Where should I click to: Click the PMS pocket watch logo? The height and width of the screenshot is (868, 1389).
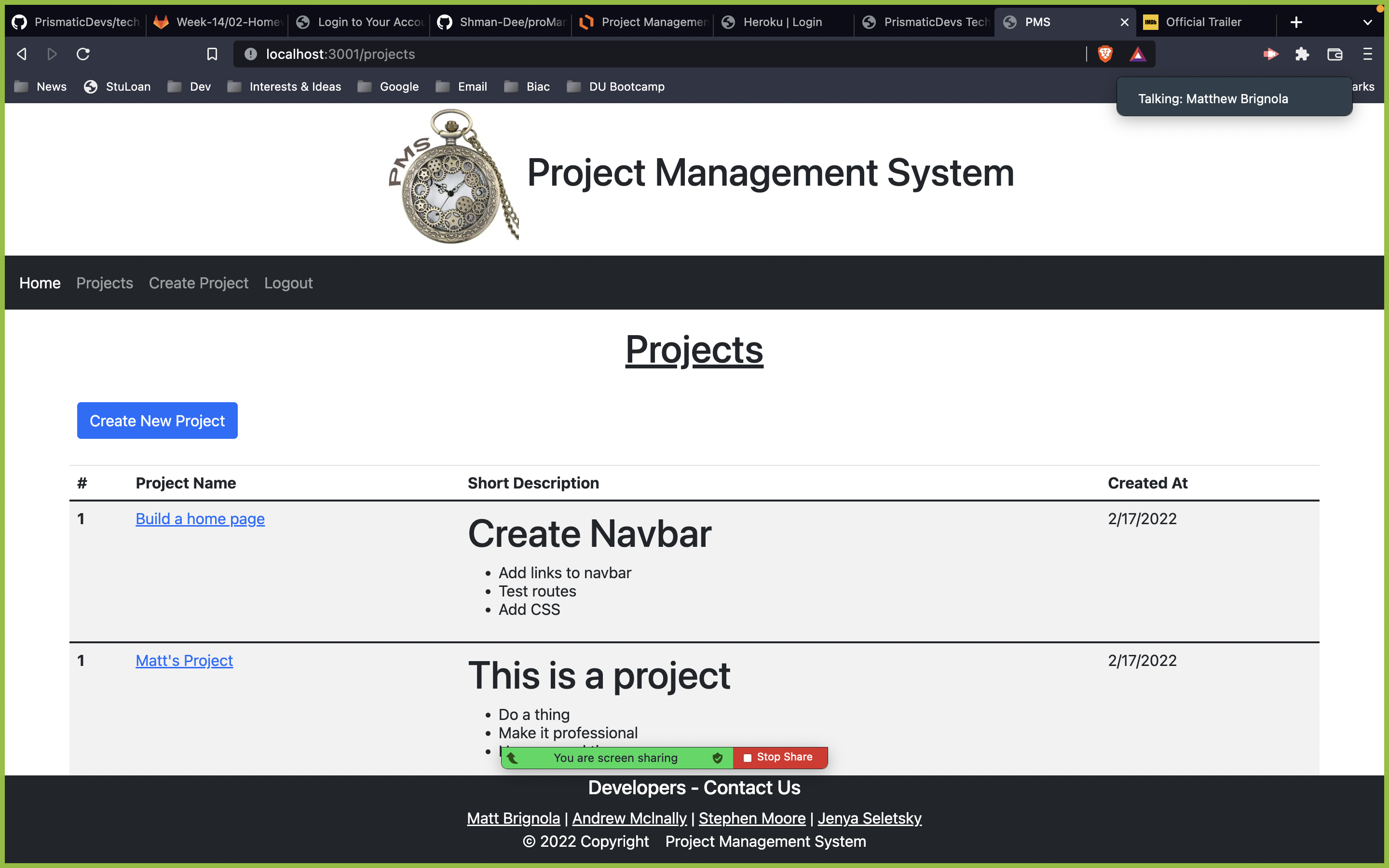click(x=452, y=177)
